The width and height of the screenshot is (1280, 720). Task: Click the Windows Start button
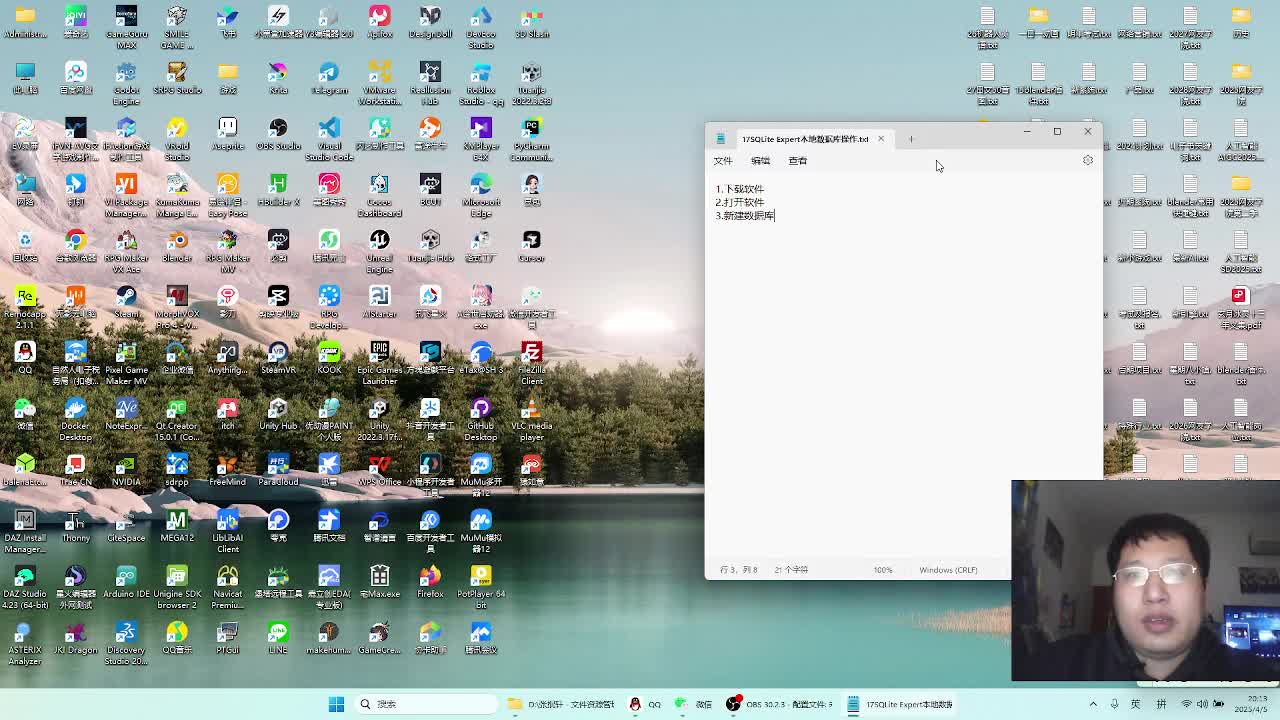(x=336, y=704)
